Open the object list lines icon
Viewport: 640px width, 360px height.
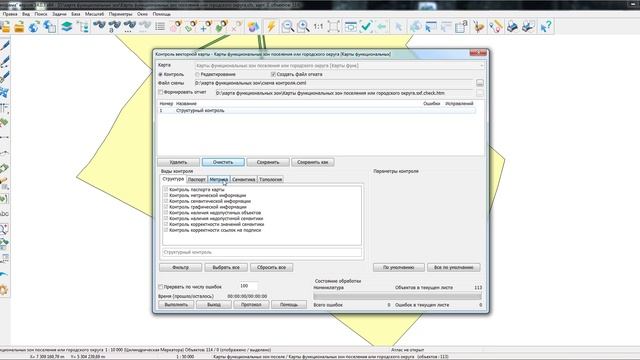pos(160,27)
